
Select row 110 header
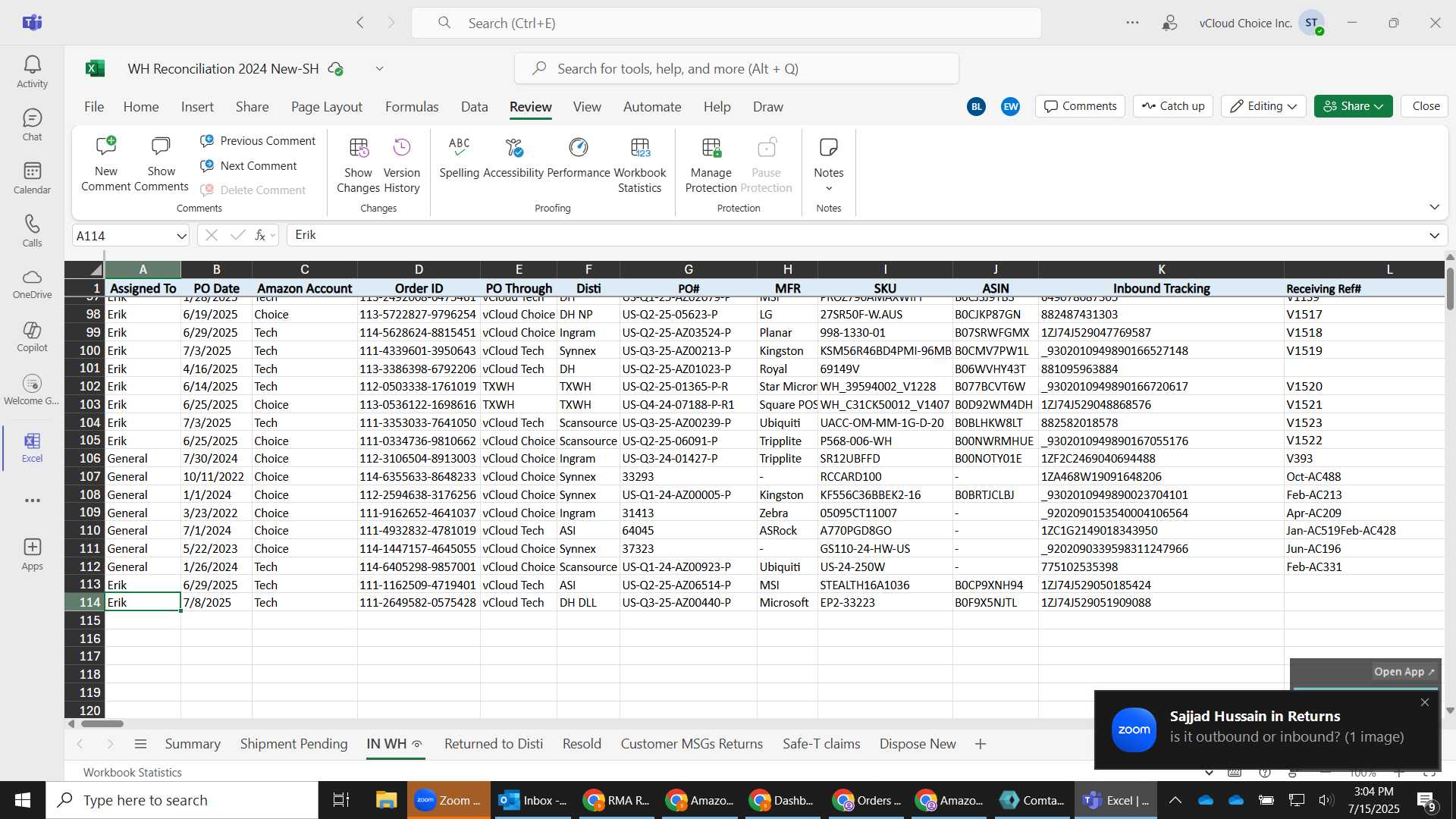click(85, 531)
